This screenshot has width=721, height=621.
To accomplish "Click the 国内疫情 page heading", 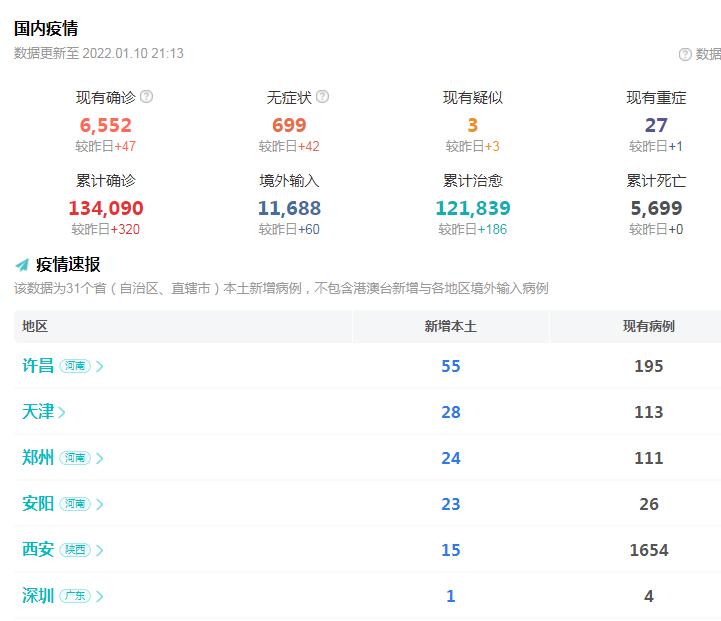I will coord(46,28).
